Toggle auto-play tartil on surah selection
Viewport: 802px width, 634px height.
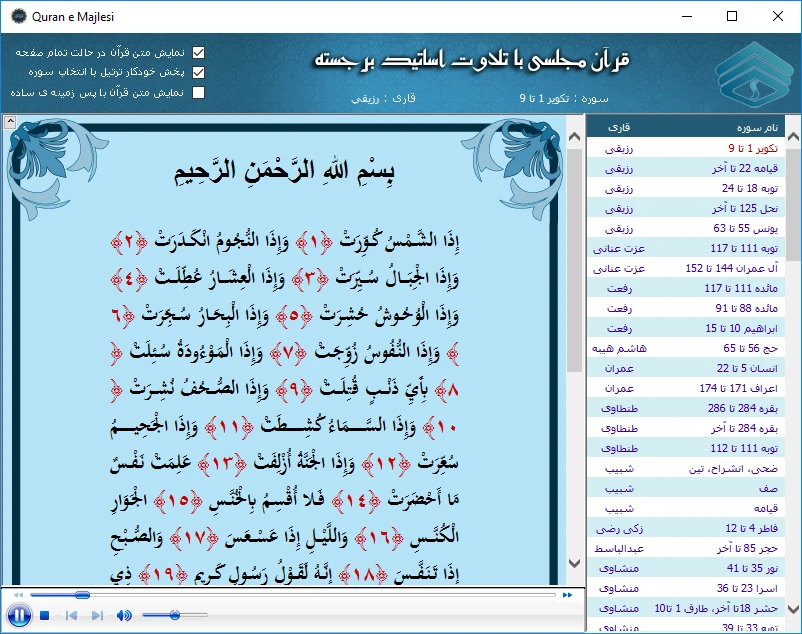click(x=198, y=72)
